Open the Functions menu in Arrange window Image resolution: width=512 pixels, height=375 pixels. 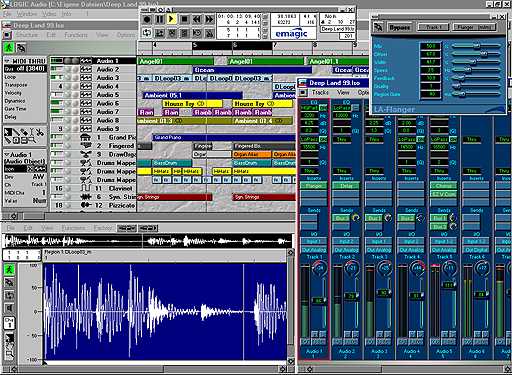click(76, 35)
